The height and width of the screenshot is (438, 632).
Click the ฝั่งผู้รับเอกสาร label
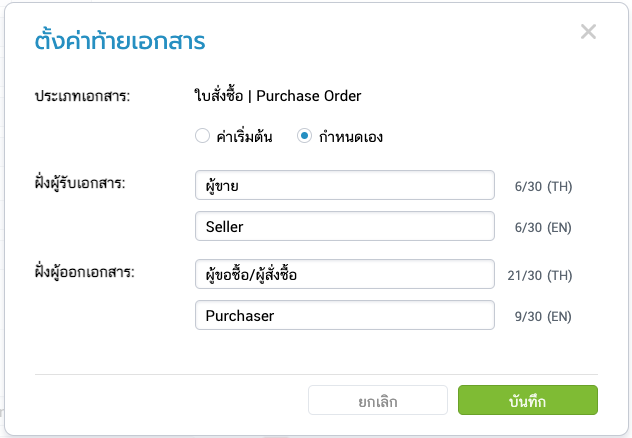pos(85,185)
